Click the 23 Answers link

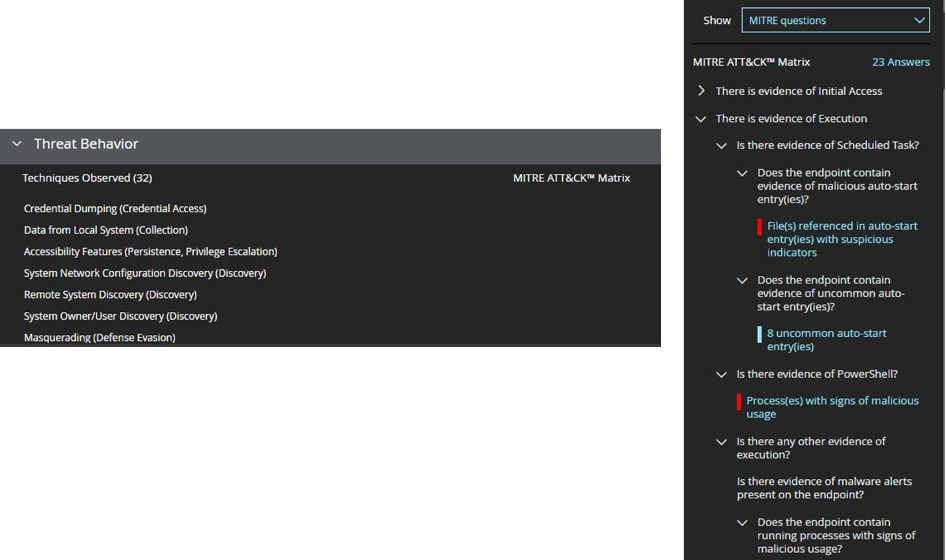(x=901, y=62)
